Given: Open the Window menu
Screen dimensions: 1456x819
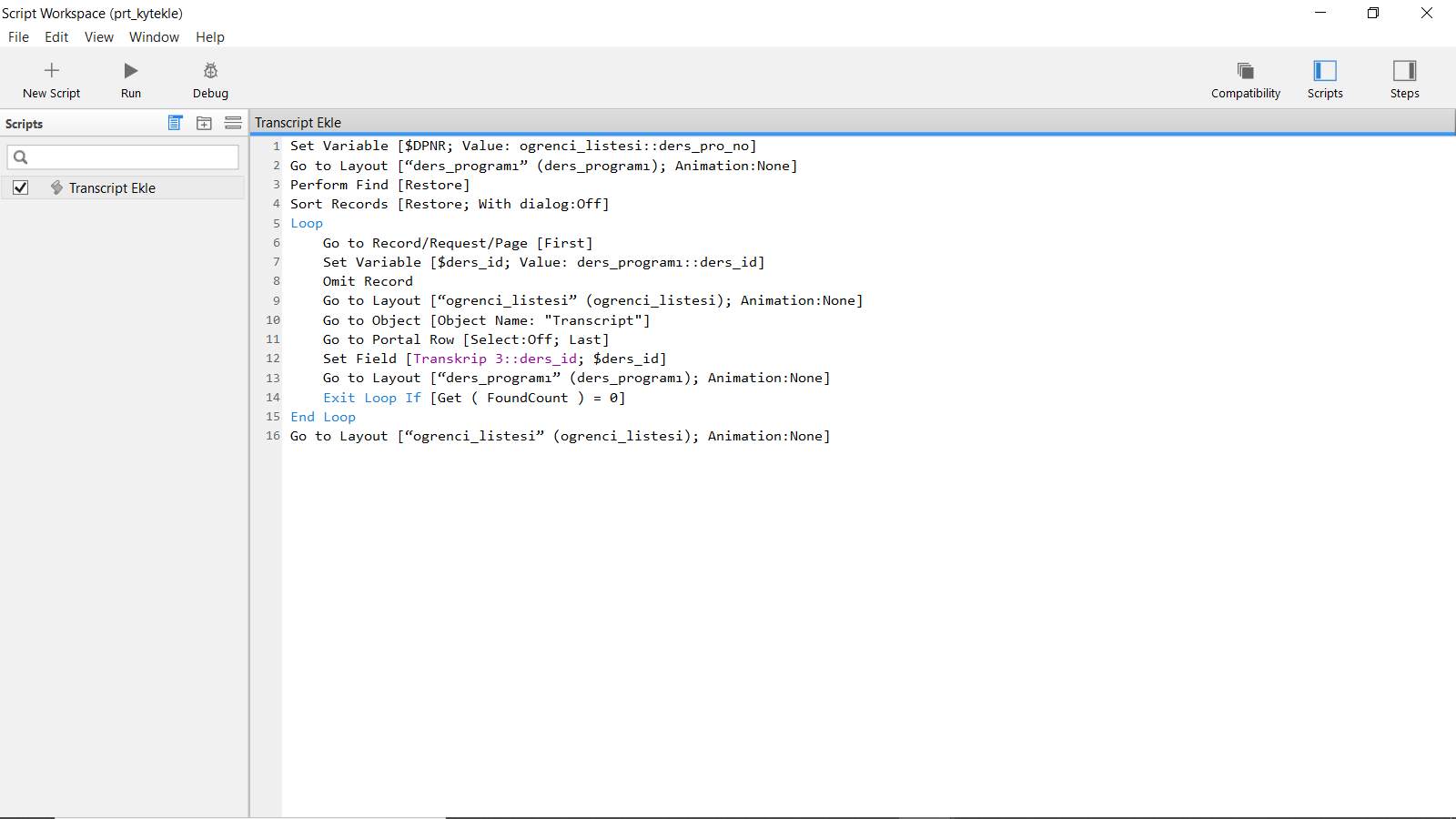Looking at the screenshot, I should coord(154,37).
